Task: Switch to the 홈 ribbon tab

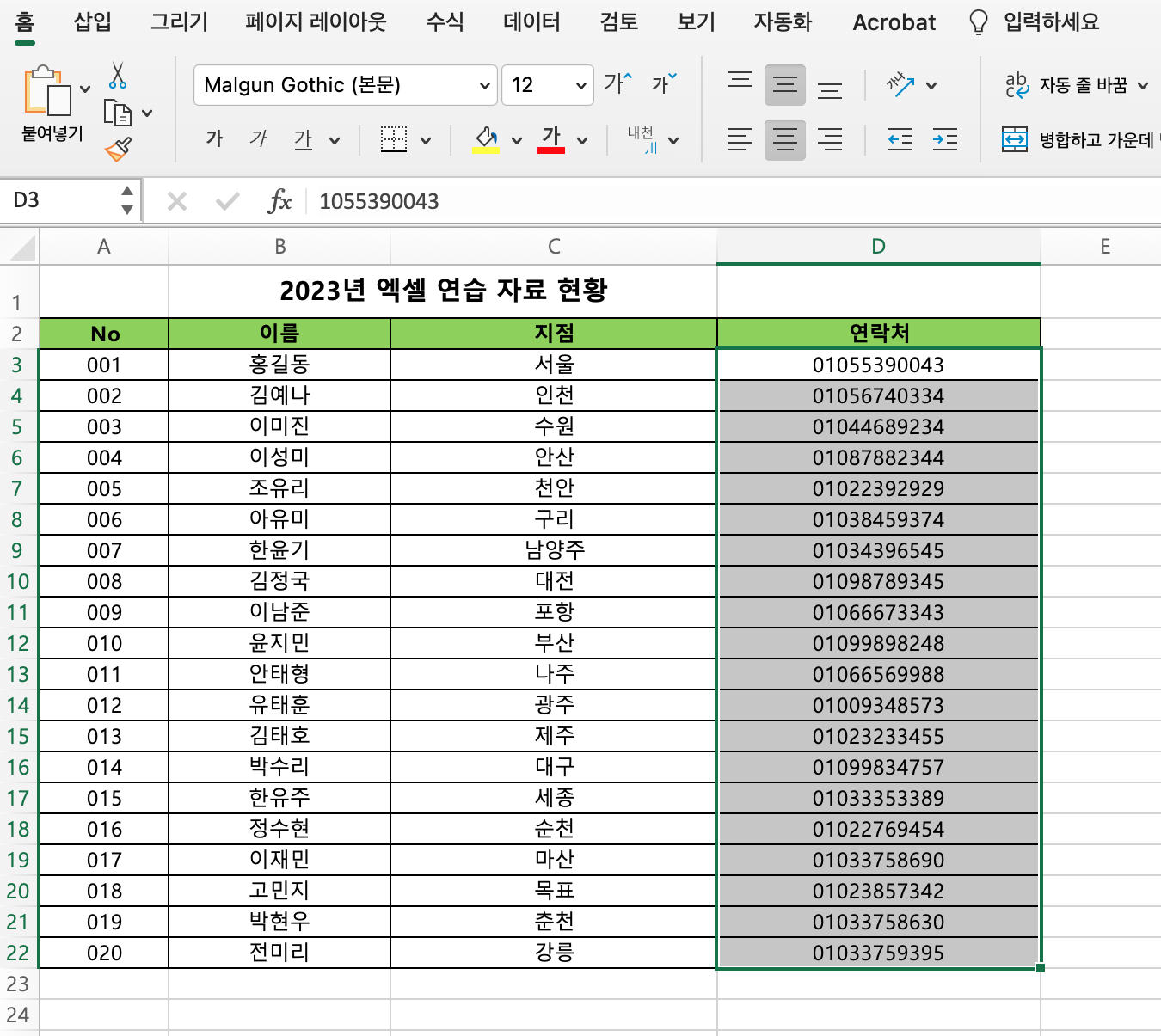Action: (24, 22)
